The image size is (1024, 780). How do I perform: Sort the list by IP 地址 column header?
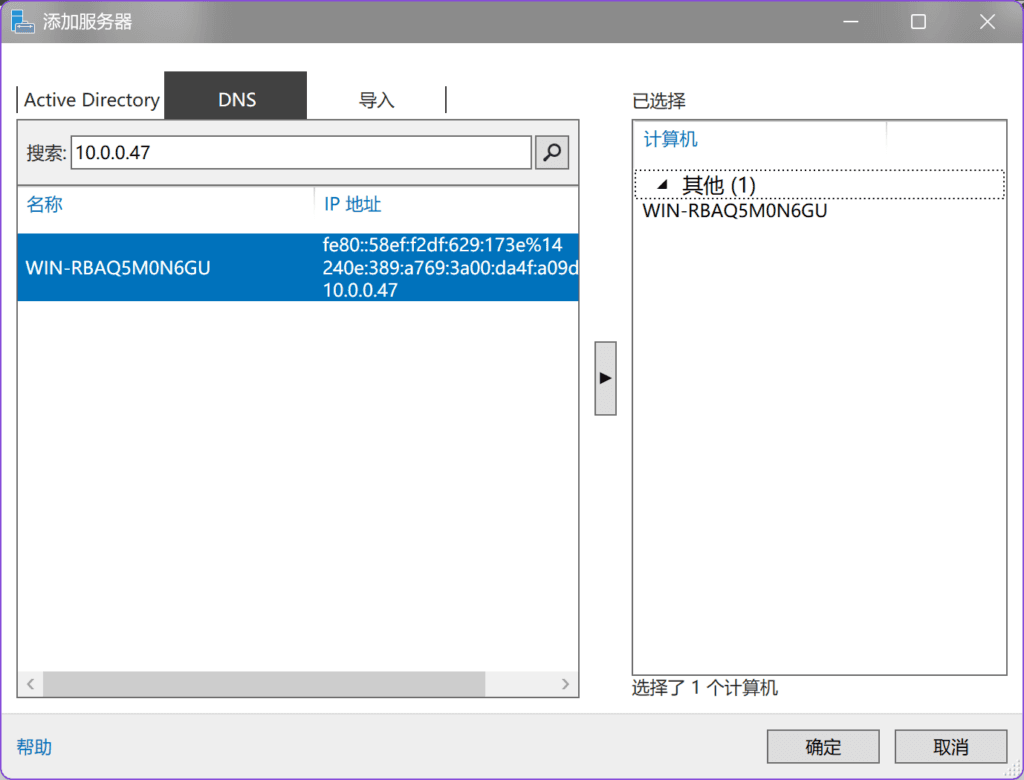(x=352, y=205)
